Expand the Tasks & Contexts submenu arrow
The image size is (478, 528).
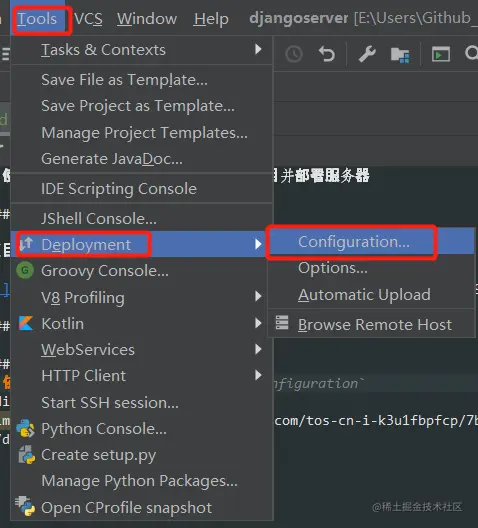(x=258, y=50)
